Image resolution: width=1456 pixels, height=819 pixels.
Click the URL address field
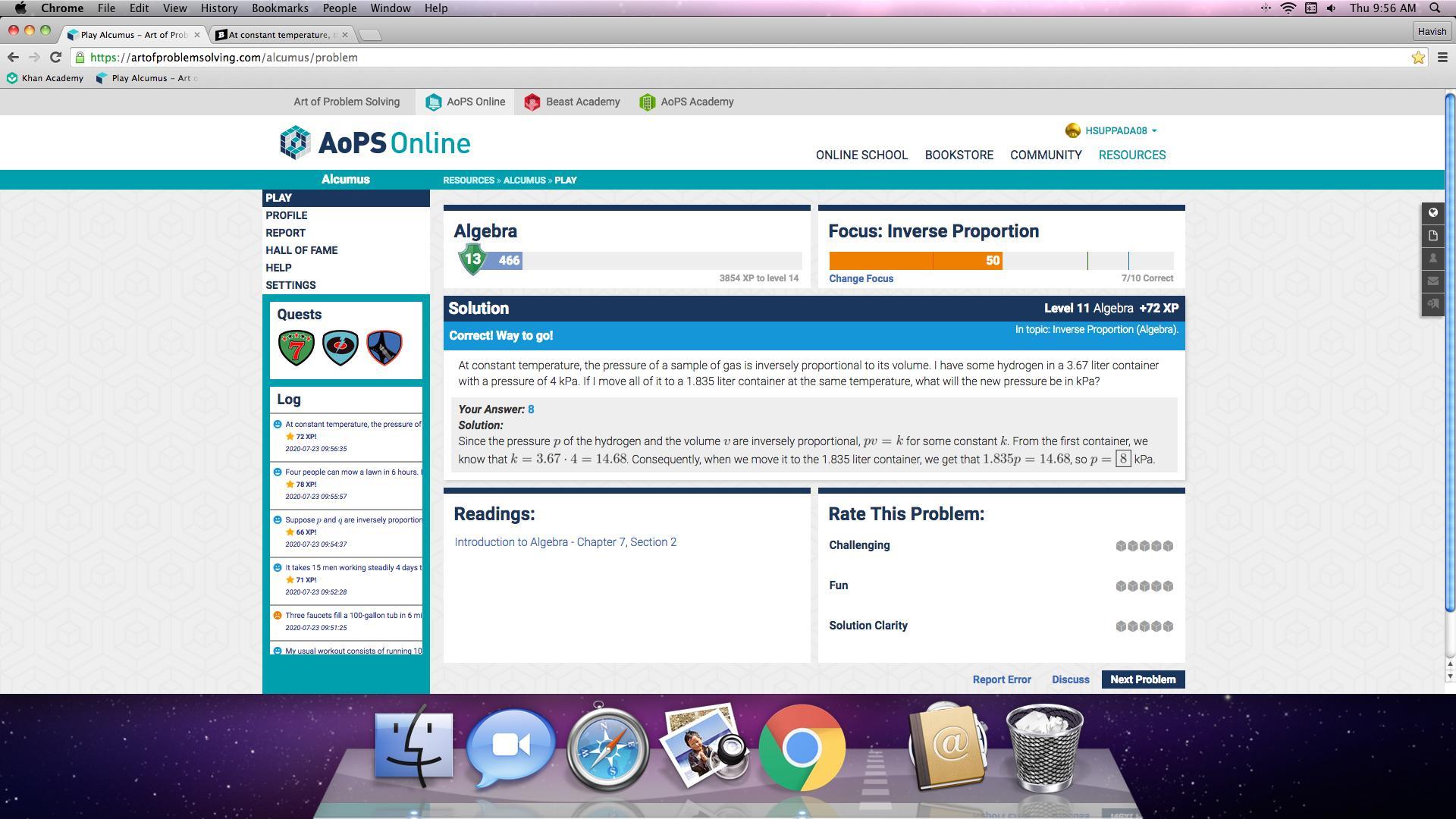[x=682, y=58]
